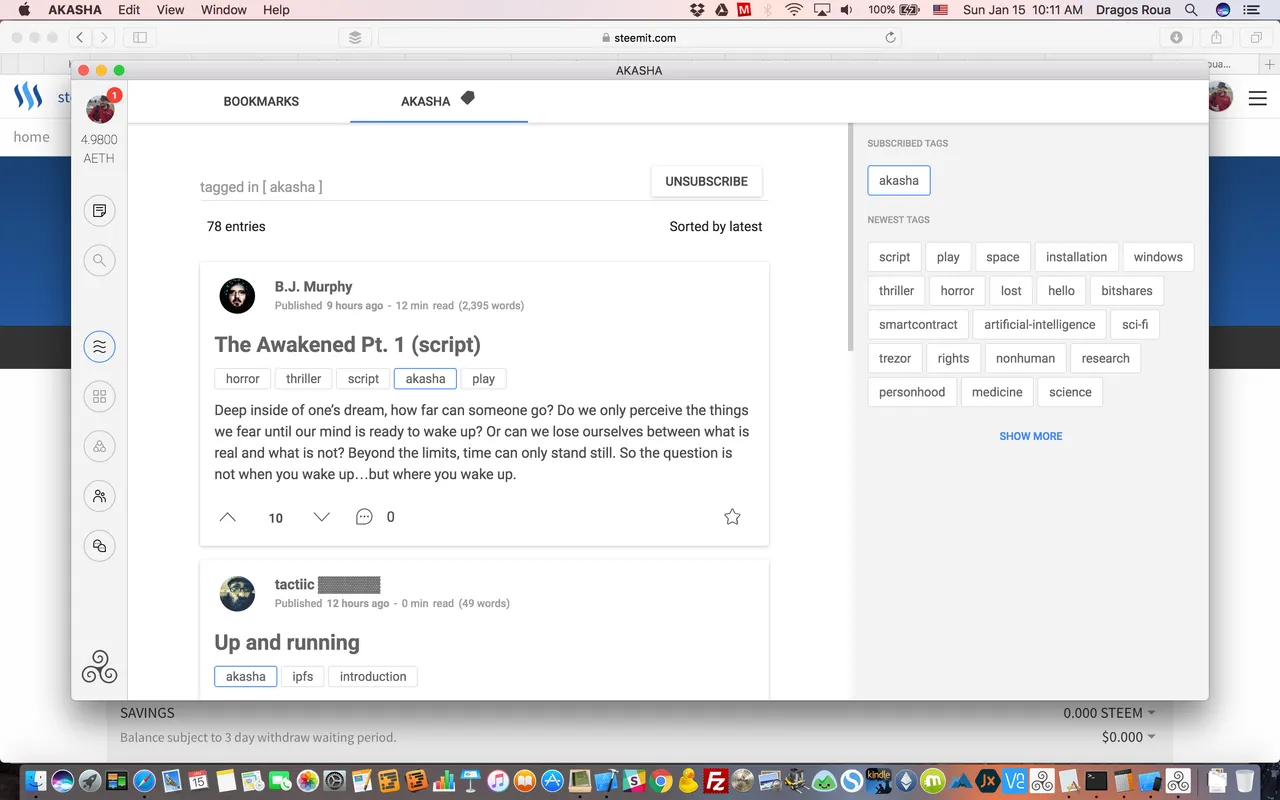Open the Window menu
The height and width of the screenshot is (800, 1280).
tap(224, 10)
